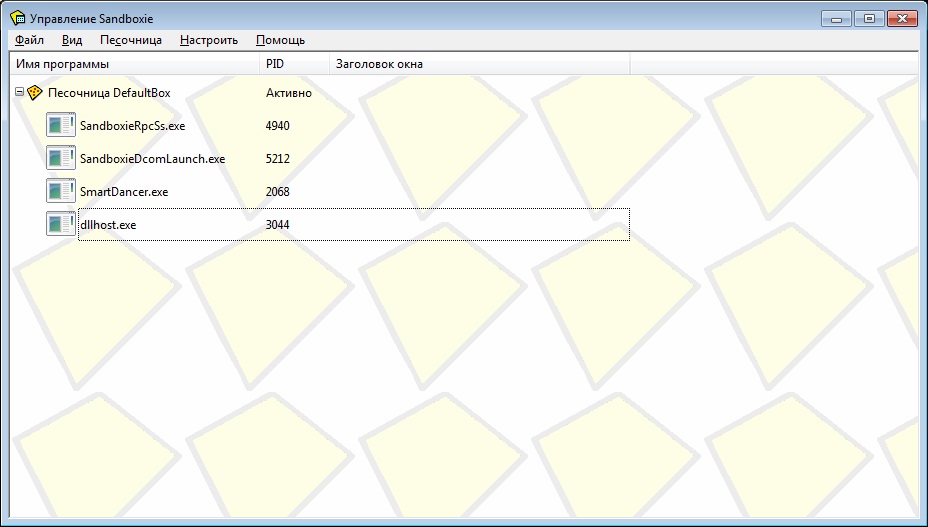Click PID value 4940
This screenshot has width=928, height=527.
[278, 126]
